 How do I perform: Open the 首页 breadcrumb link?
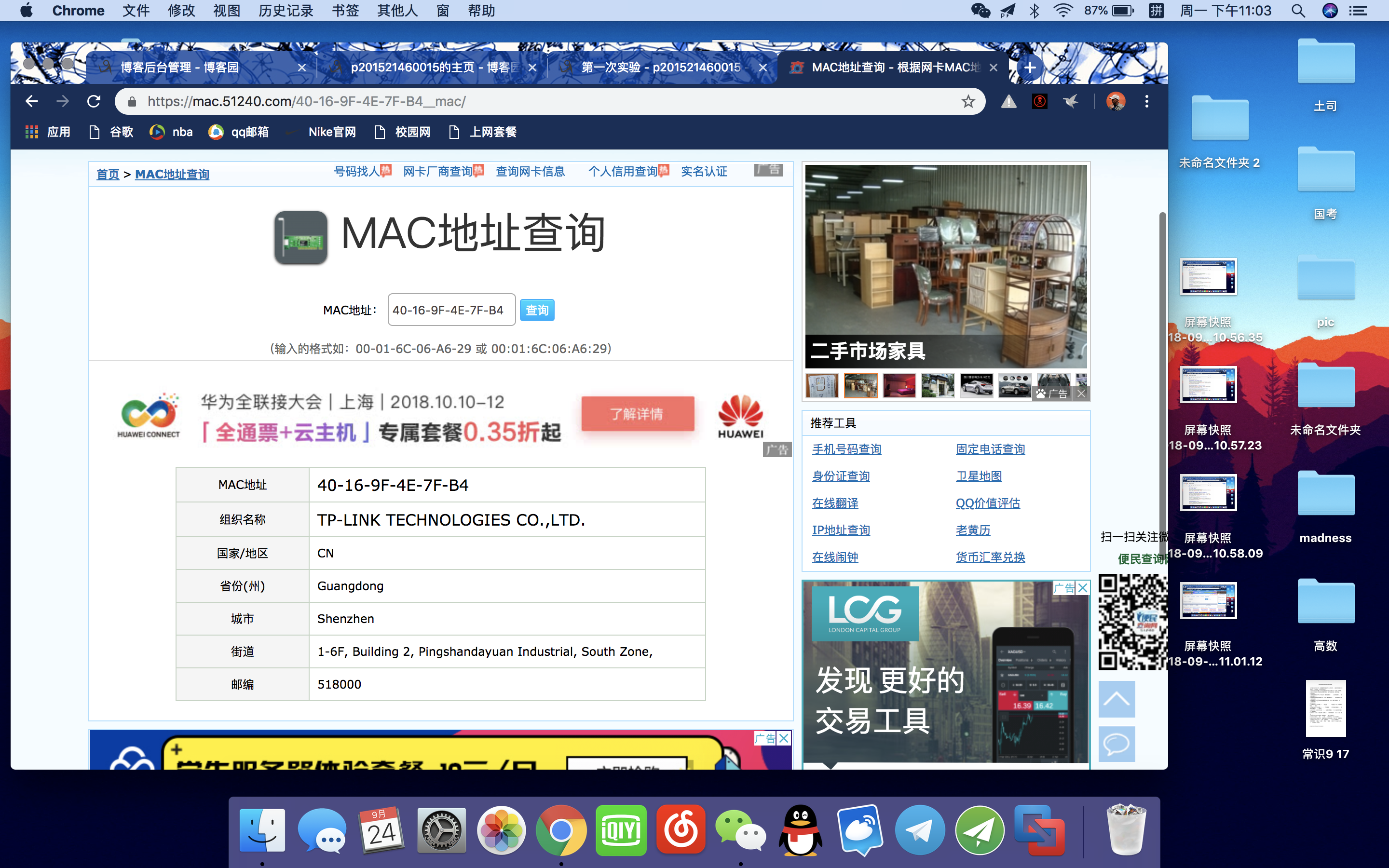[108, 174]
